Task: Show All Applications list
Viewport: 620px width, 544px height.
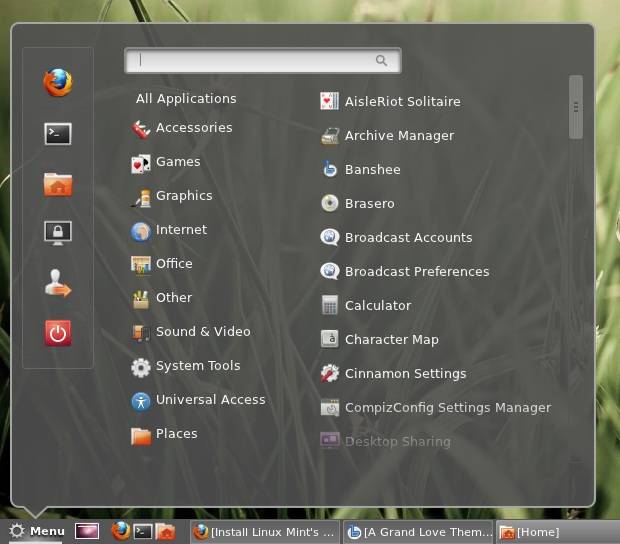Action: 186,99
